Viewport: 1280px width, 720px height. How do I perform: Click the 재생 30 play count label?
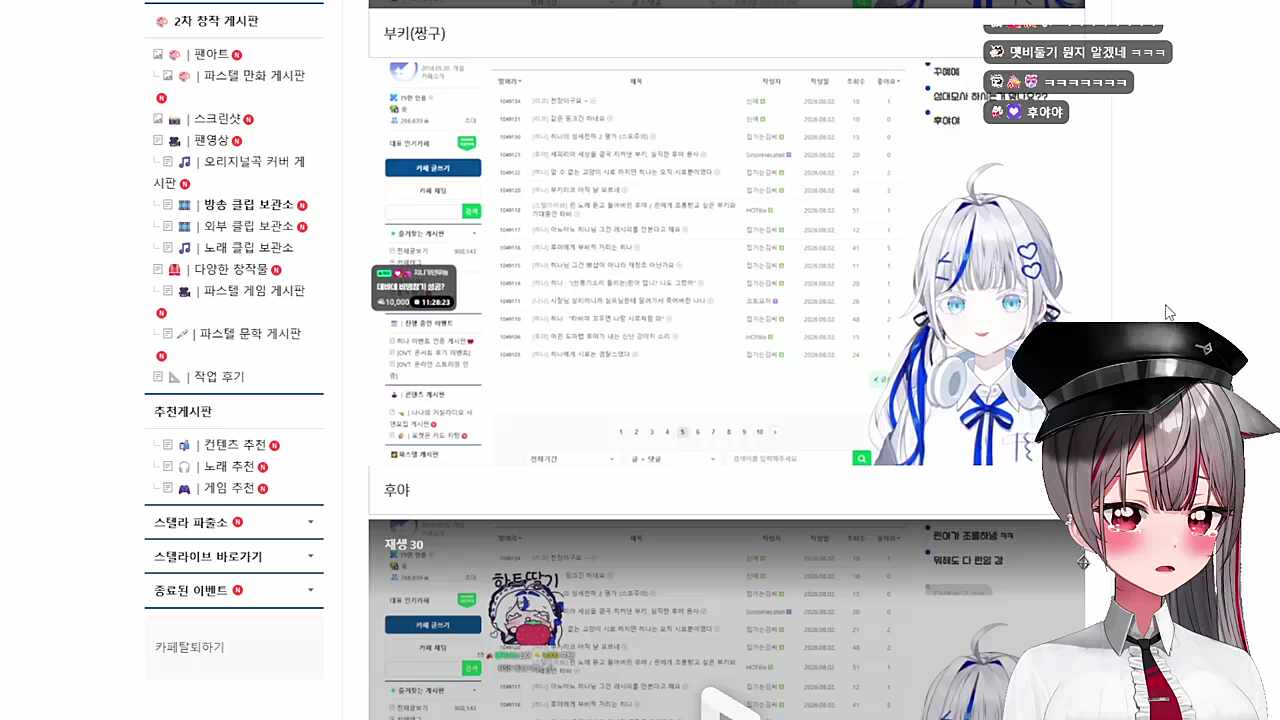(x=404, y=545)
